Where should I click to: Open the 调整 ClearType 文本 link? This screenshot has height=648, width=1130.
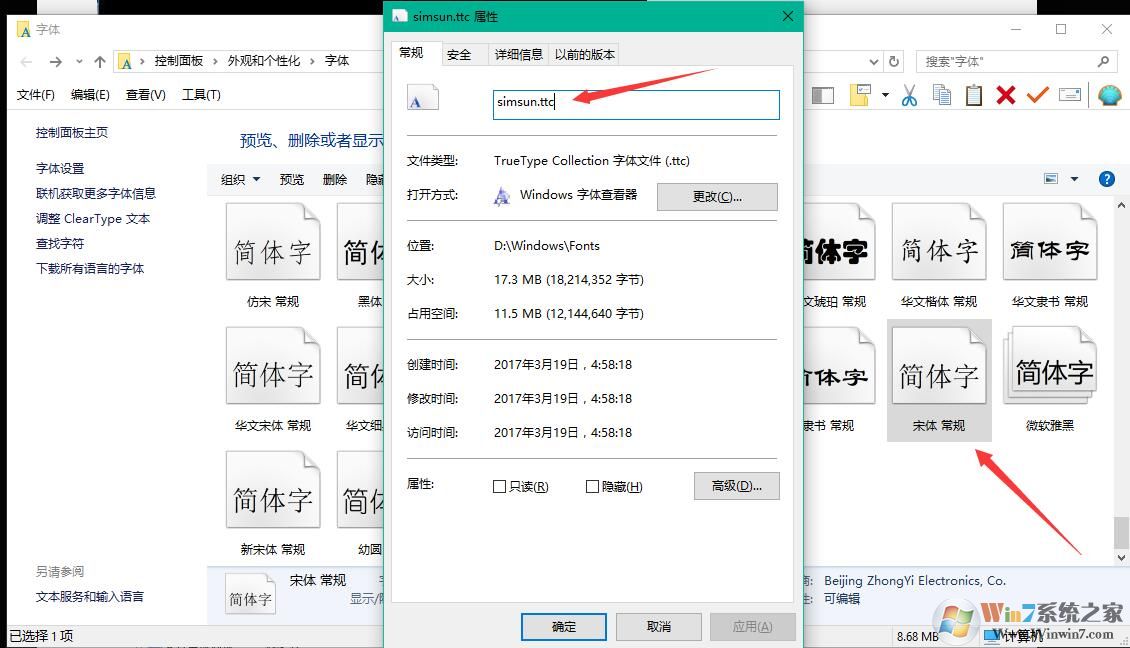[94, 218]
